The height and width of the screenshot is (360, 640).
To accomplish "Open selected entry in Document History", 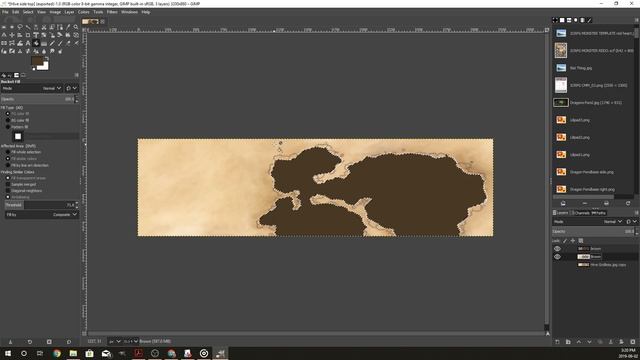I will click(x=563, y=203).
